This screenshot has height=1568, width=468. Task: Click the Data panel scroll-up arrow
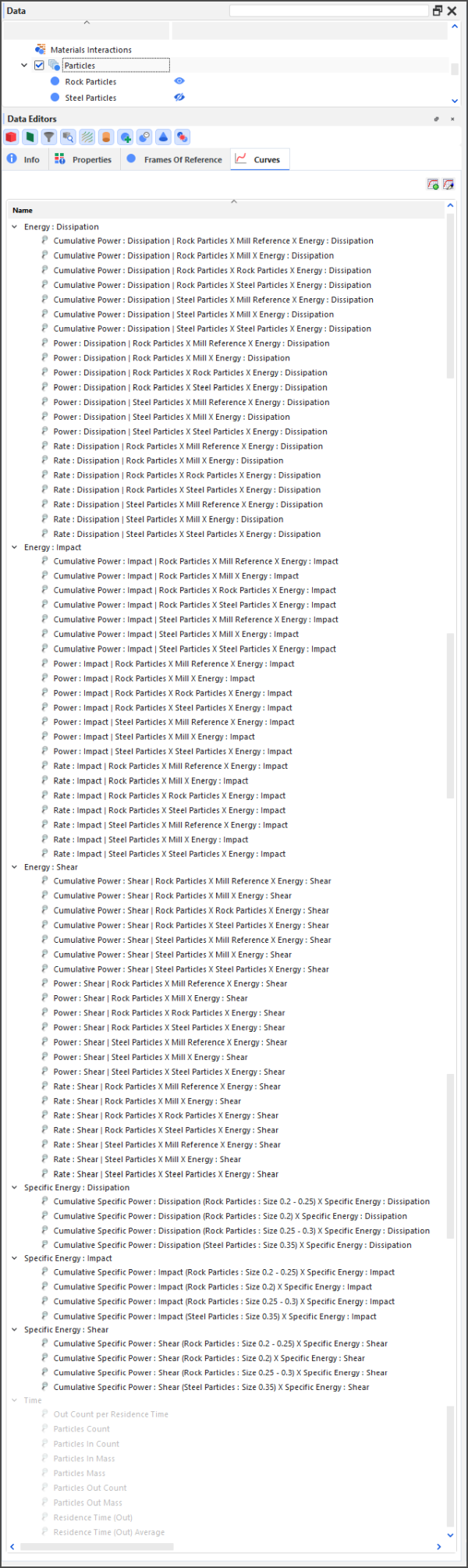(x=455, y=27)
